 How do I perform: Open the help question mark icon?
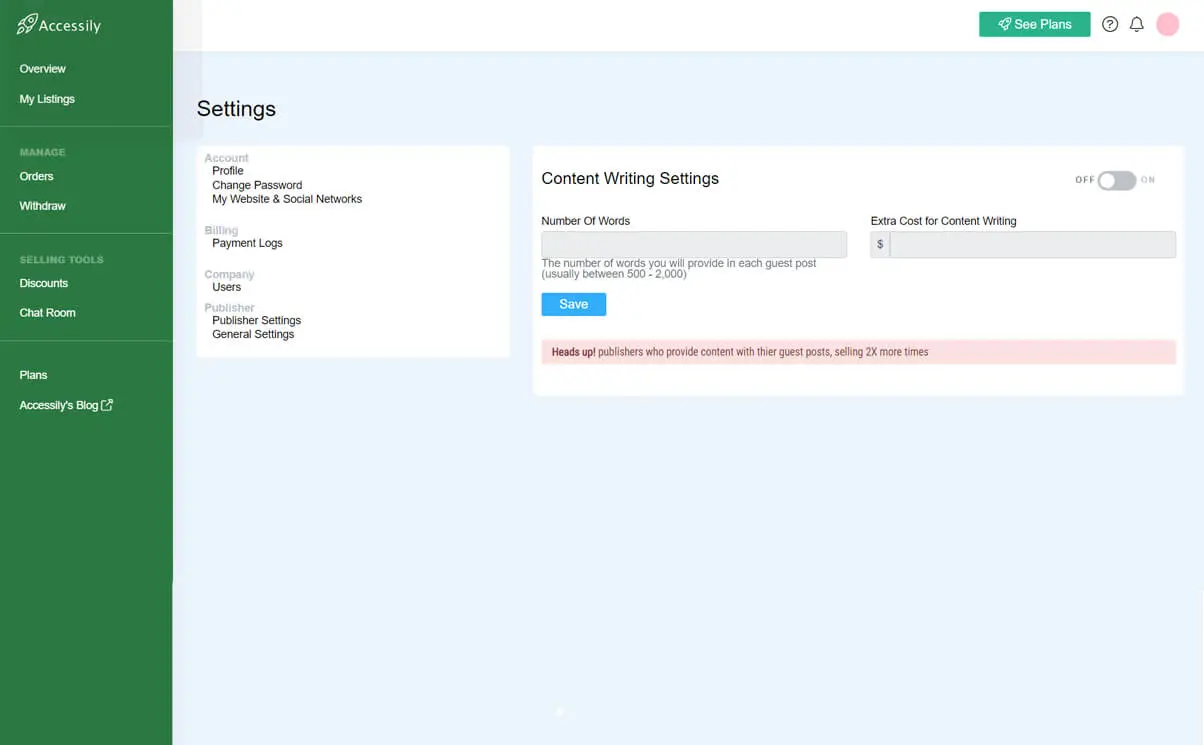1110,24
